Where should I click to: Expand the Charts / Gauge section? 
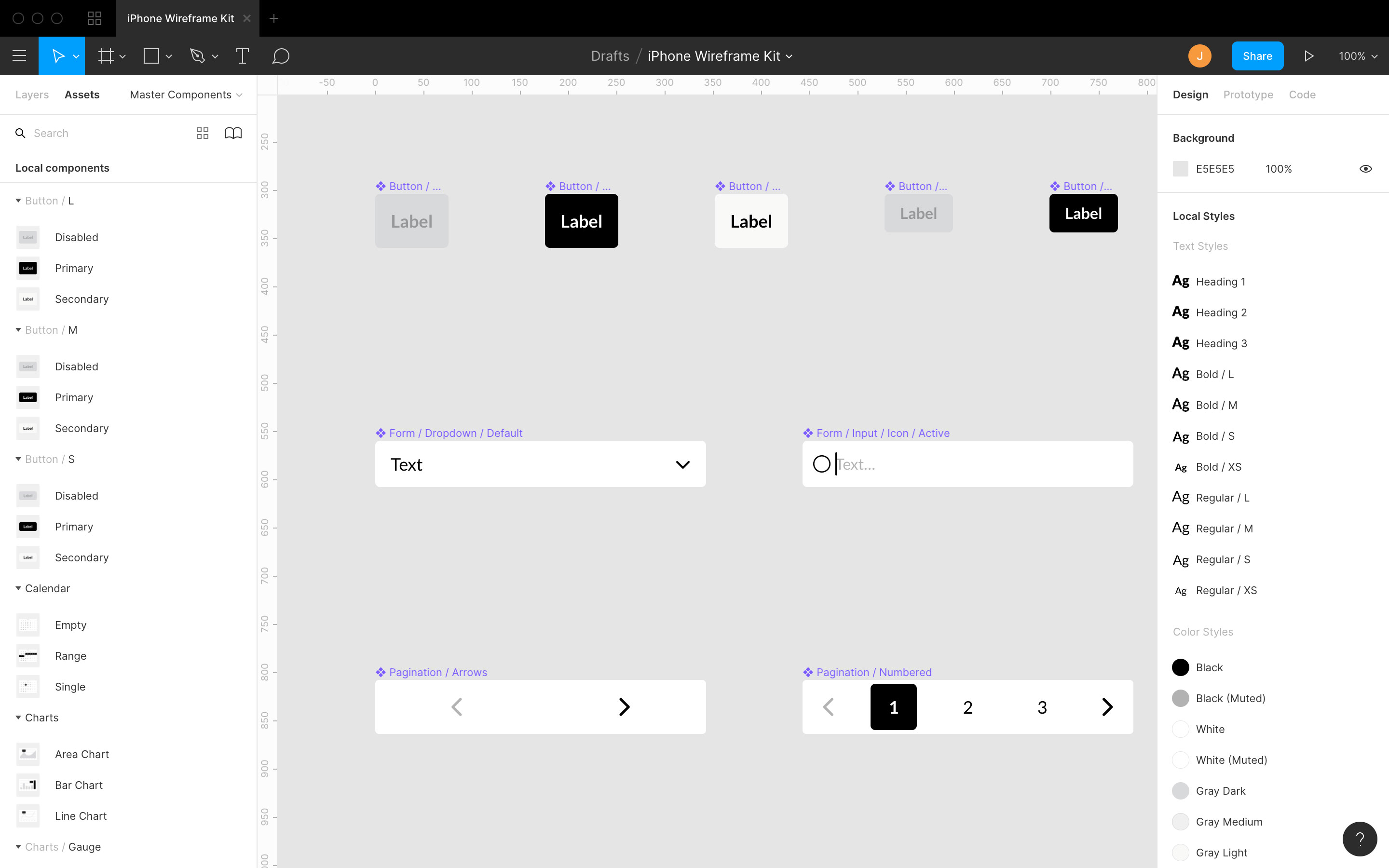point(18,847)
